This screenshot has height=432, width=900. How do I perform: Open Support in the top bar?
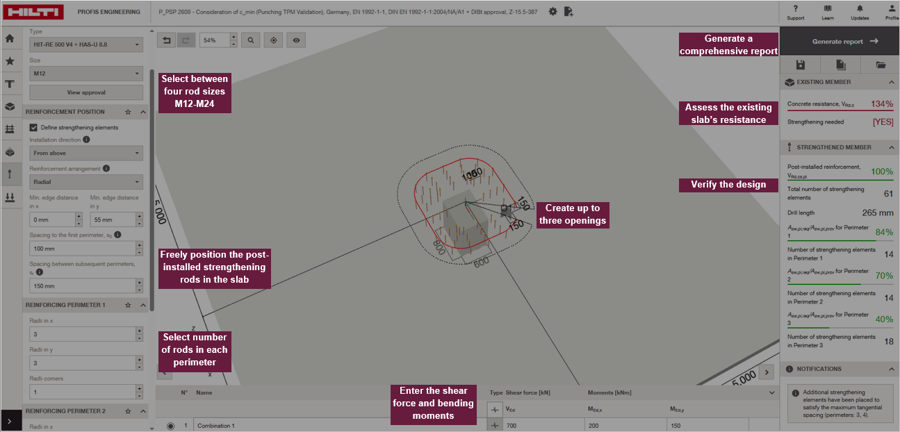coord(796,12)
